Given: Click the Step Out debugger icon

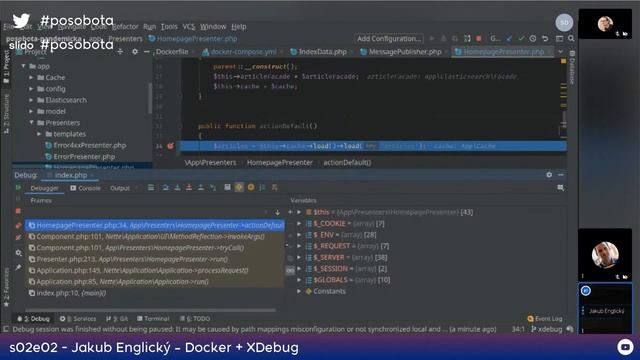Looking at the screenshot, I should (x=201, y=187).
